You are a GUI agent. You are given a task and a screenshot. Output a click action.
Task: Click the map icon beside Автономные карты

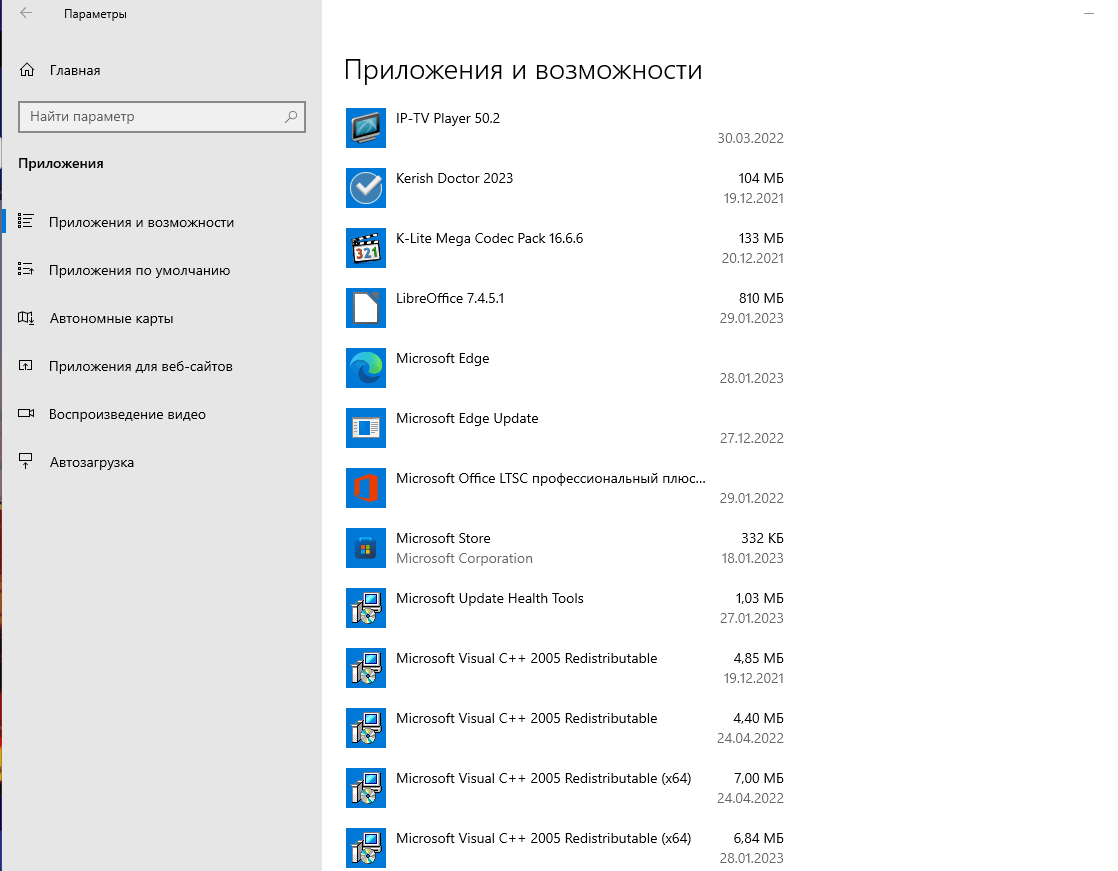[x=26, y=317]
